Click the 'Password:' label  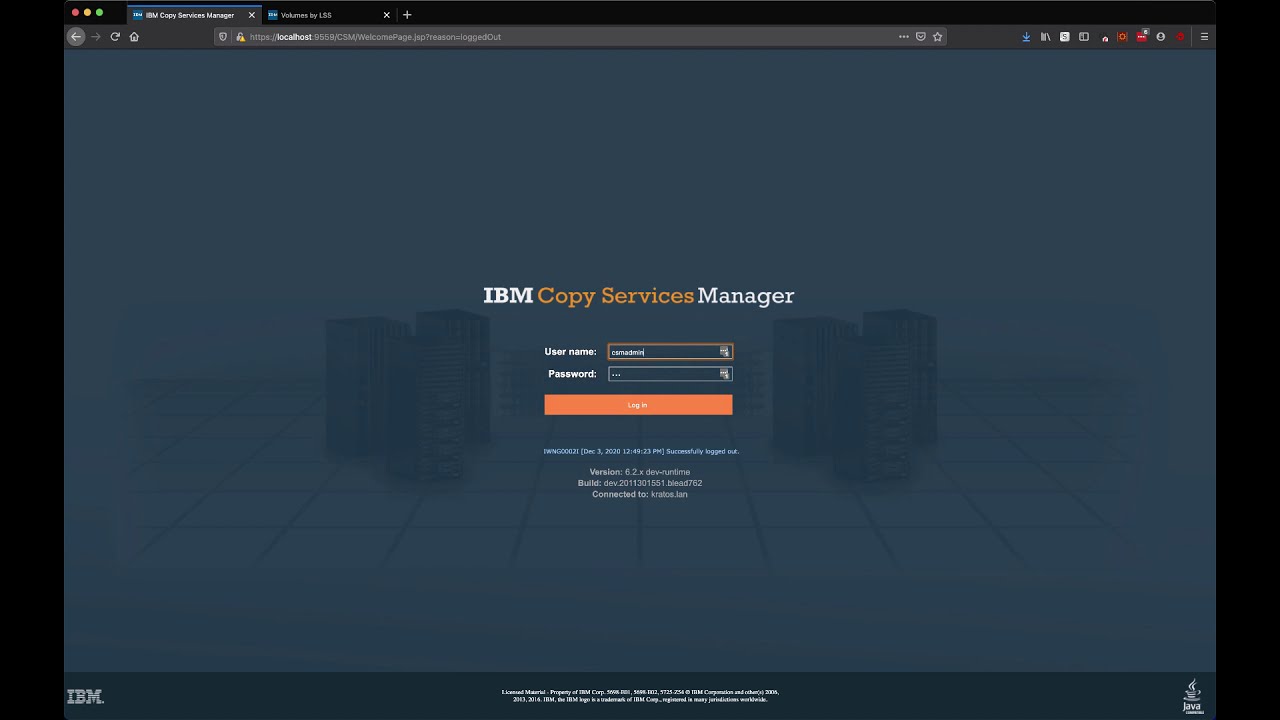[x=572, y=374]
